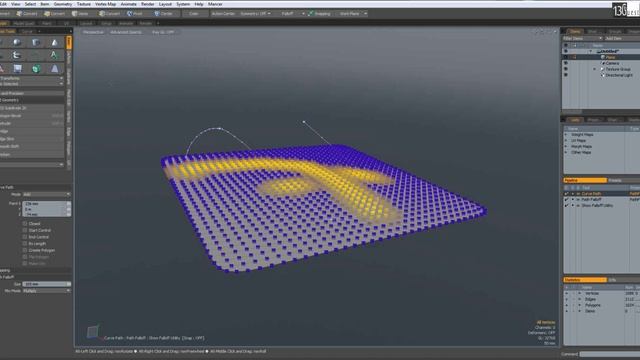Select the Teapot primitive tool
This screenshot has height=360, width=640.
coord(17,56)
